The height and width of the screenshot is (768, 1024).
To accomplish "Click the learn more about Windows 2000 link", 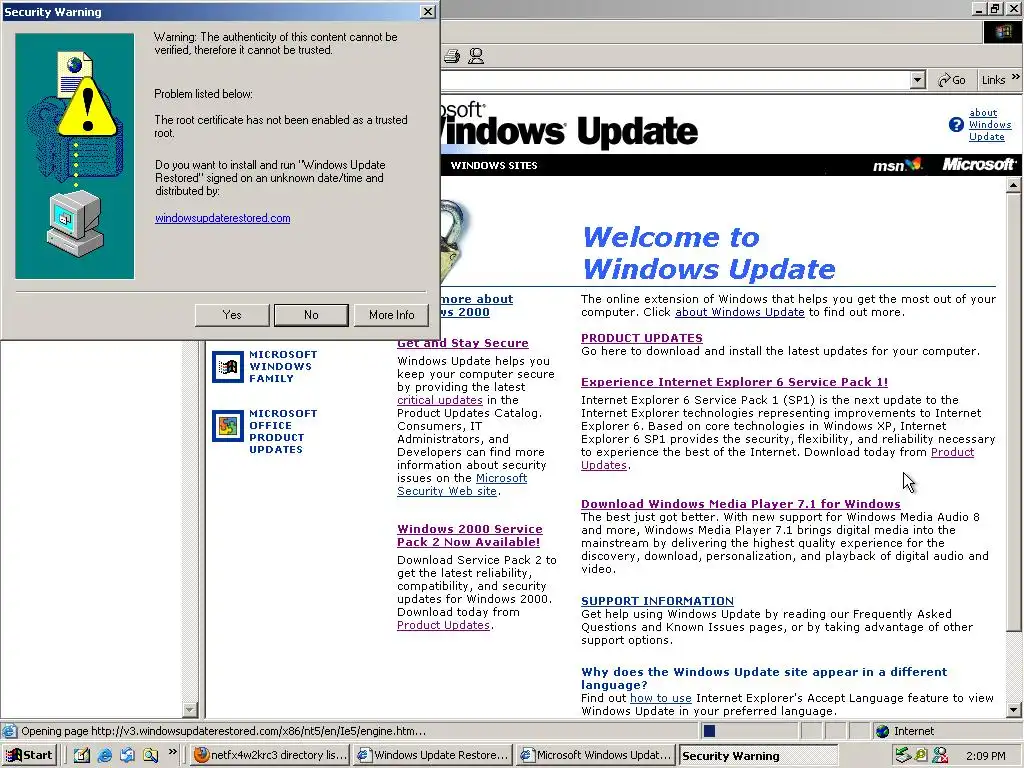I will click(x=477, y=306).
